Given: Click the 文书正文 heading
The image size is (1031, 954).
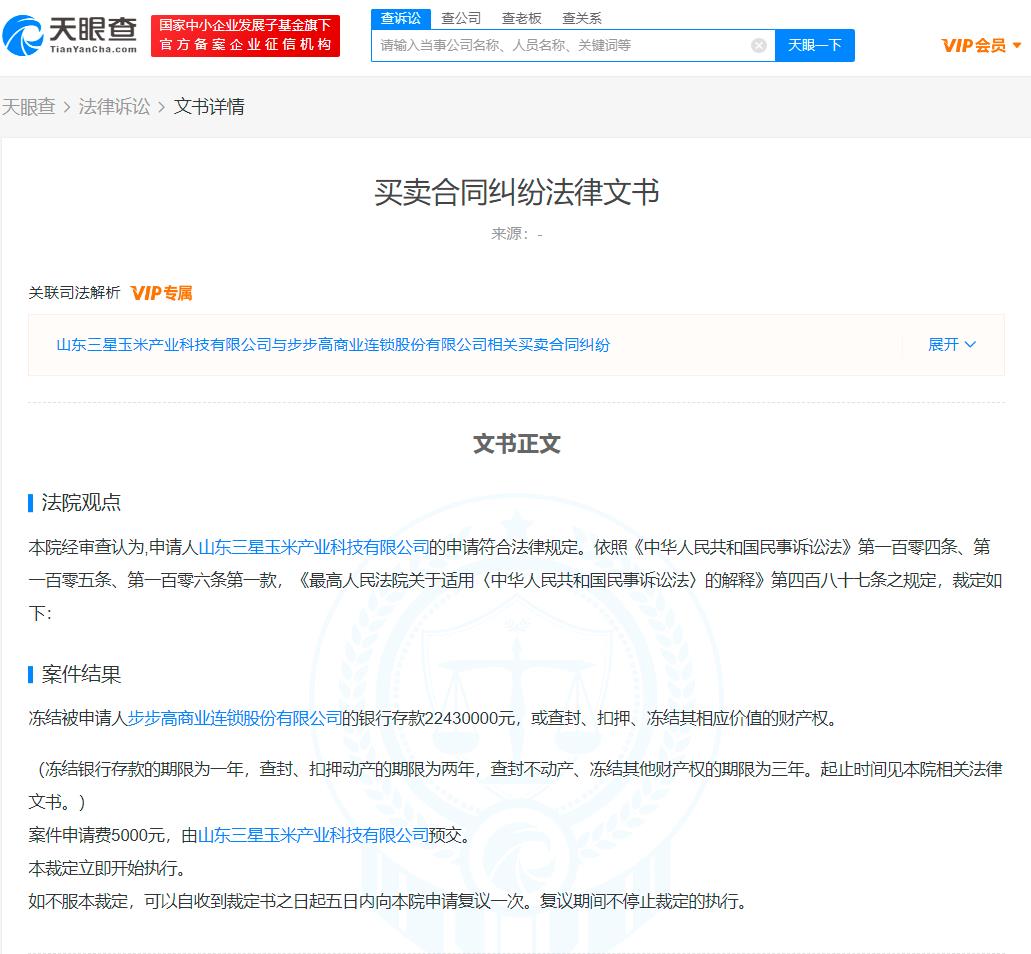Looking at the screenshot, I should tap(517, 444).
